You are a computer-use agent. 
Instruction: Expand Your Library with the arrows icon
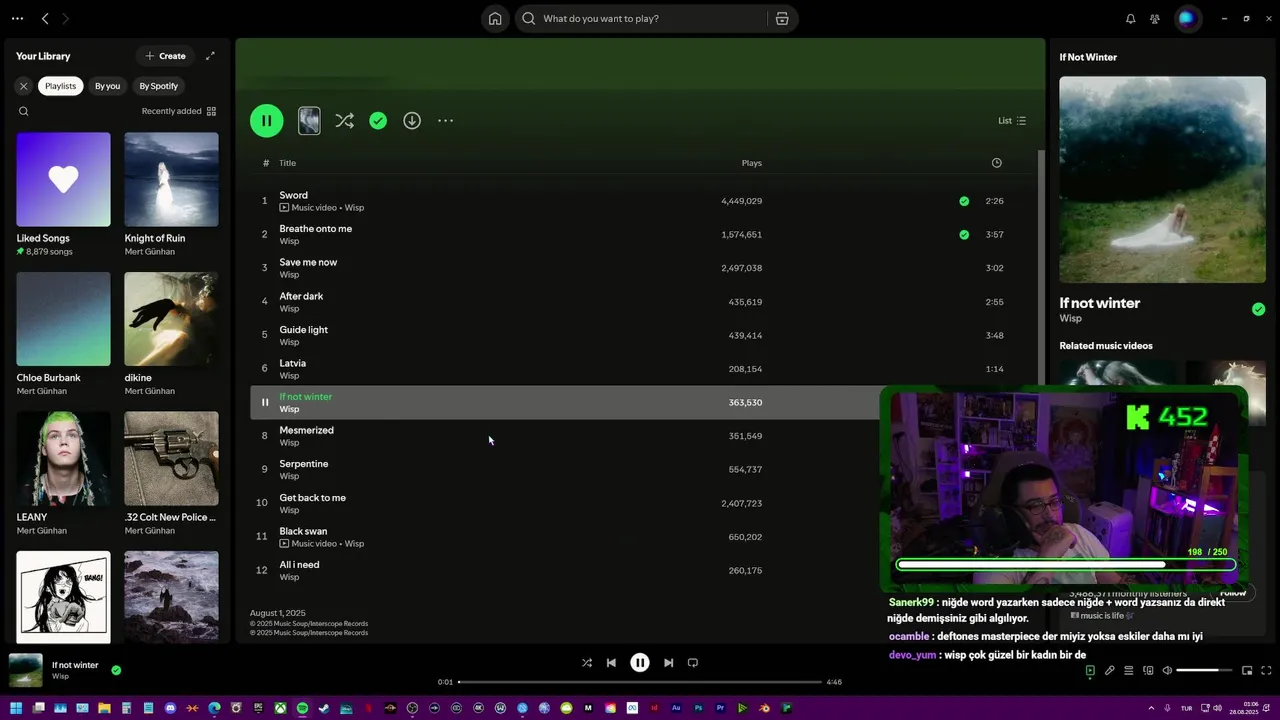(x=210, y=56)
